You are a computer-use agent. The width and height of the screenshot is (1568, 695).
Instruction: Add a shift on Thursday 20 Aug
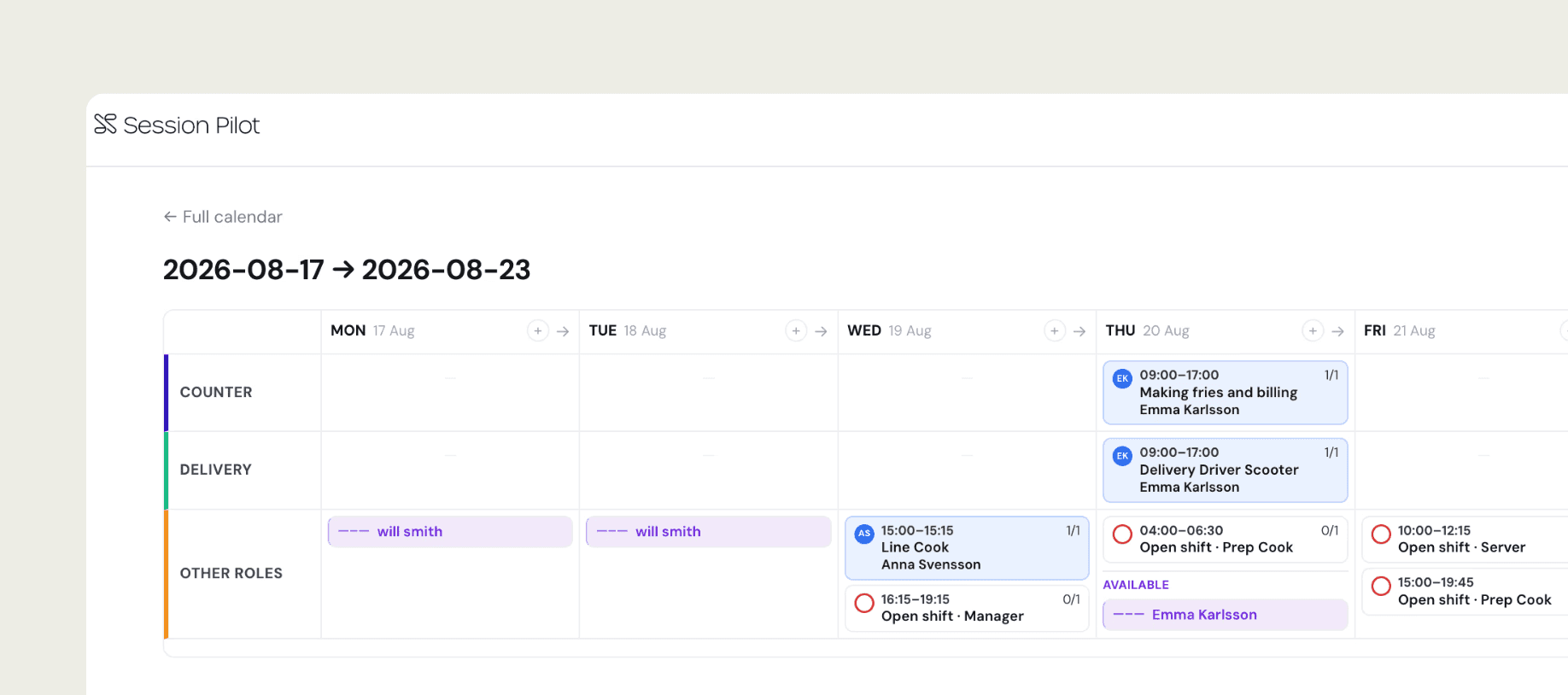1313,330
